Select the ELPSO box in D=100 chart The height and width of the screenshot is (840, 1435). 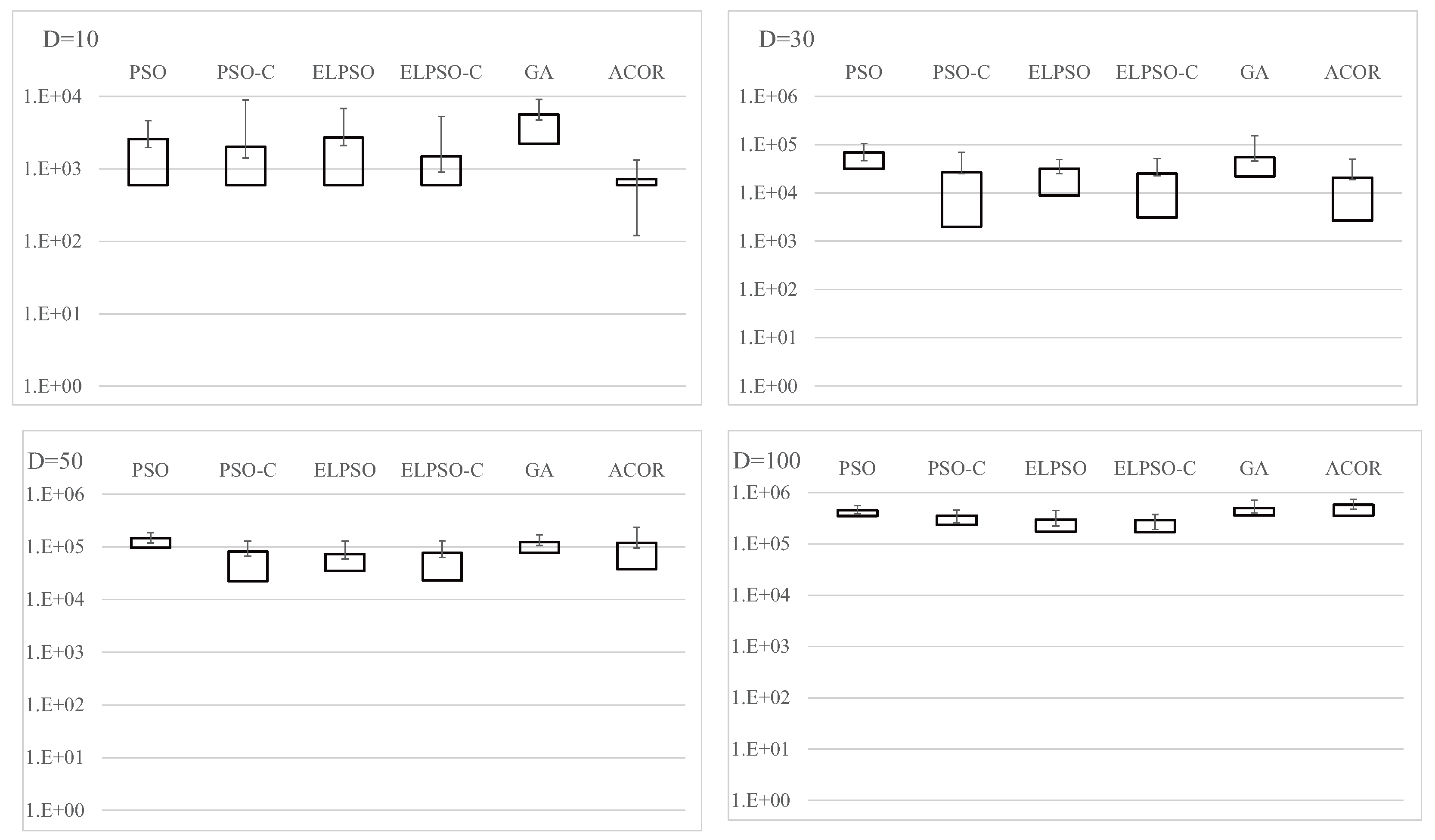pyautogui.click(x=1055, y=525)
